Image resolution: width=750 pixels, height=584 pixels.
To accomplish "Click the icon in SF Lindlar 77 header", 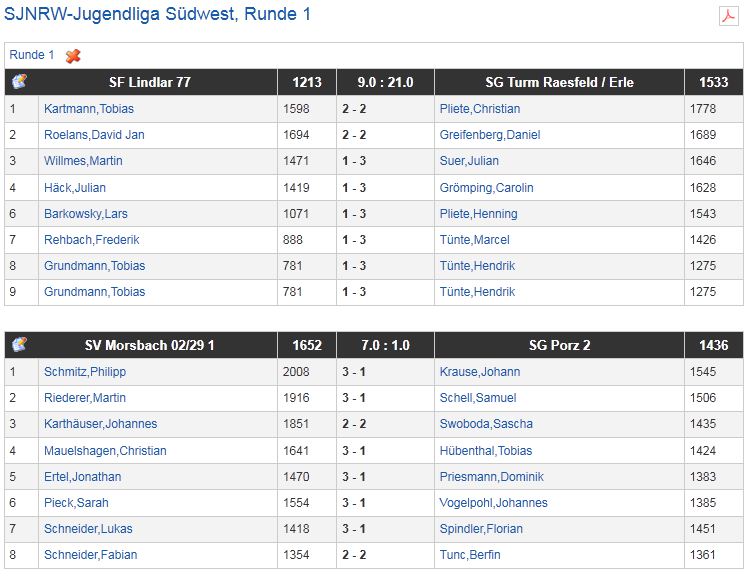I will point(20,82).
